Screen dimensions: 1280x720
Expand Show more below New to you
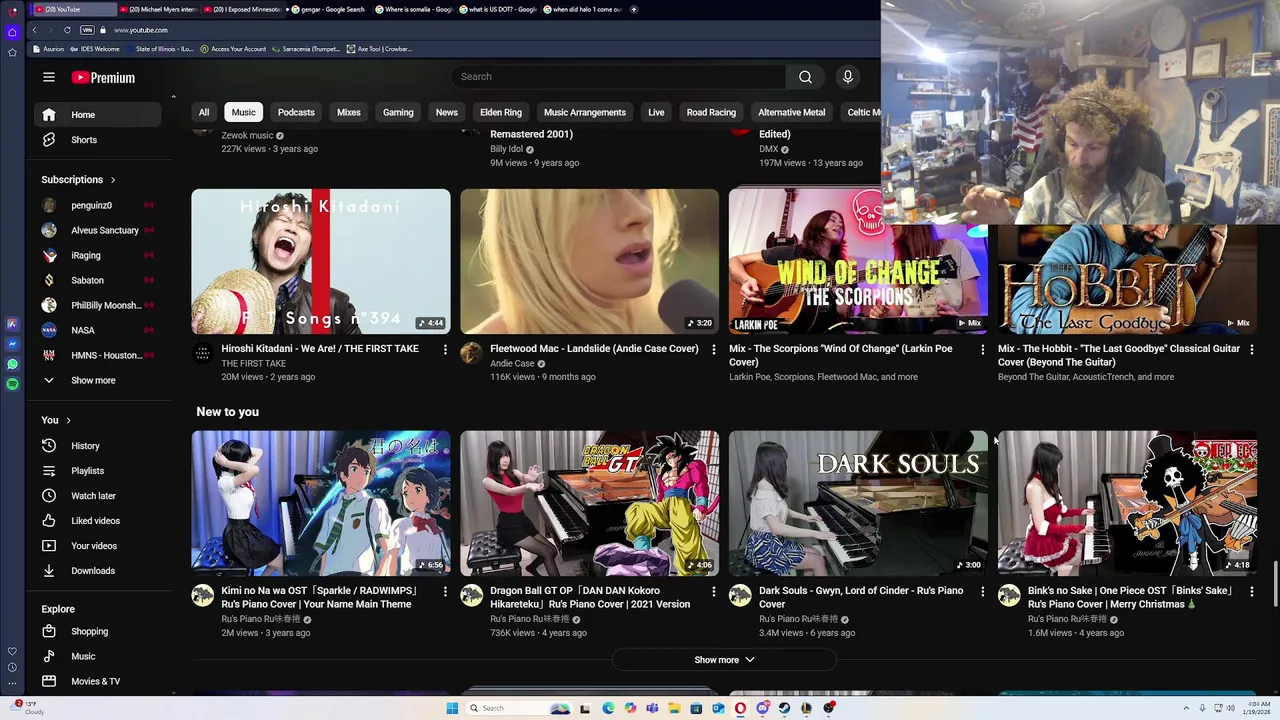coord(724,660)
